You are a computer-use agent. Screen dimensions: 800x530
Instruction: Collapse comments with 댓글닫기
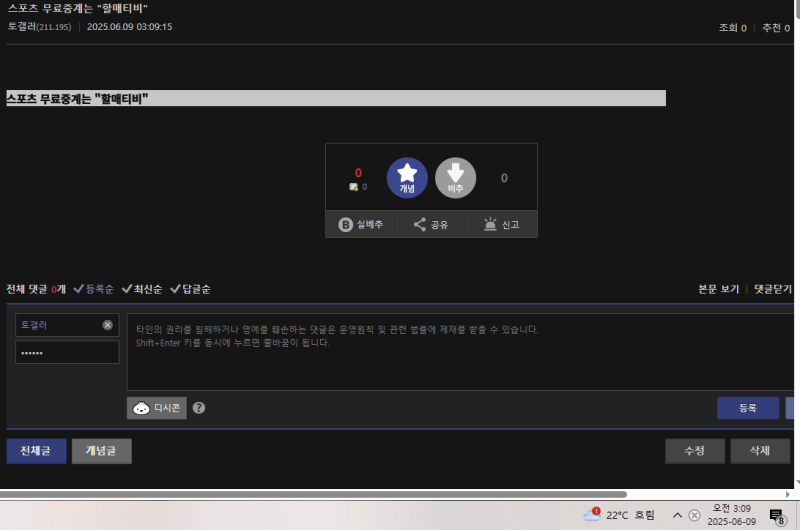(772, 289)
